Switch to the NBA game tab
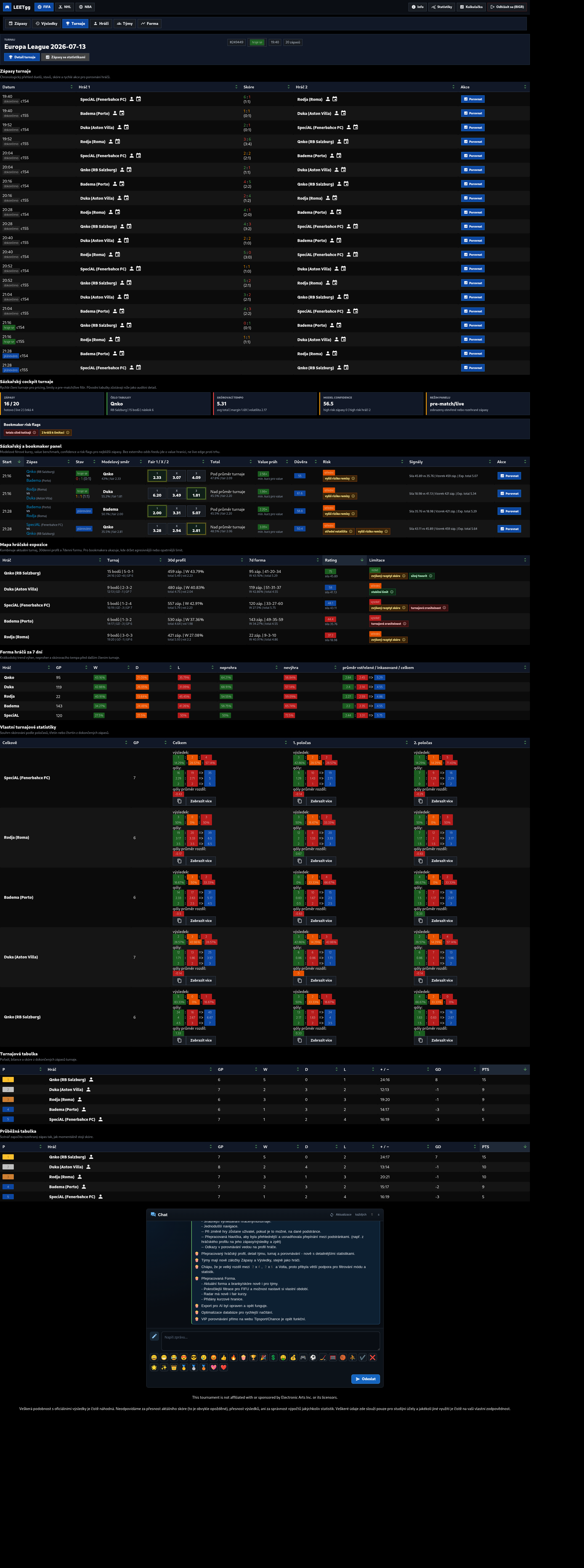584x1568 pixels. click(85, 7)
